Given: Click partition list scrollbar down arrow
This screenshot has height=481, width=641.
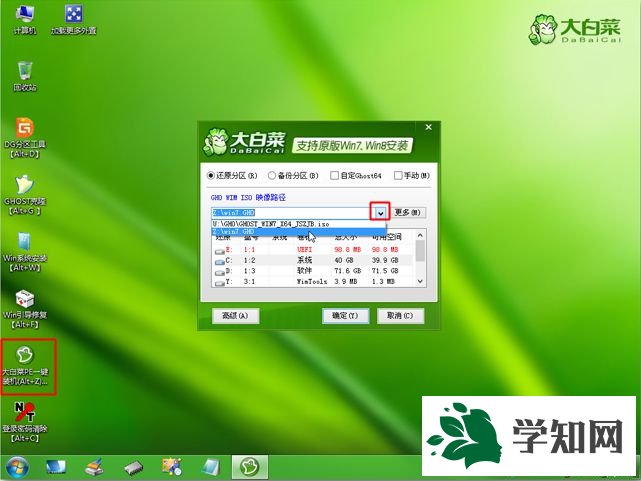Looking at the screenshot, I should coord(420,282).
